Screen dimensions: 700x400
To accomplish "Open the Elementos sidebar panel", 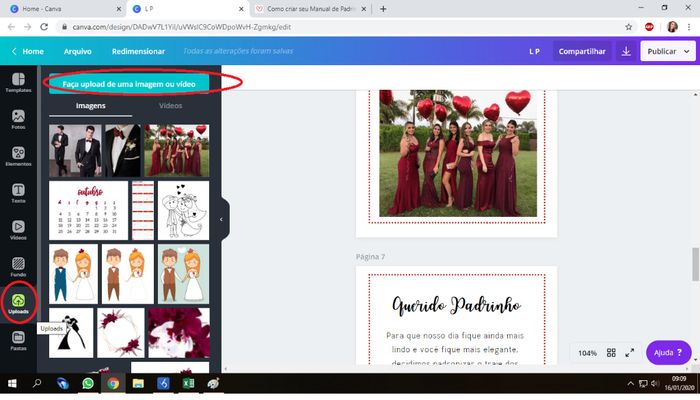I will (18, 156).
